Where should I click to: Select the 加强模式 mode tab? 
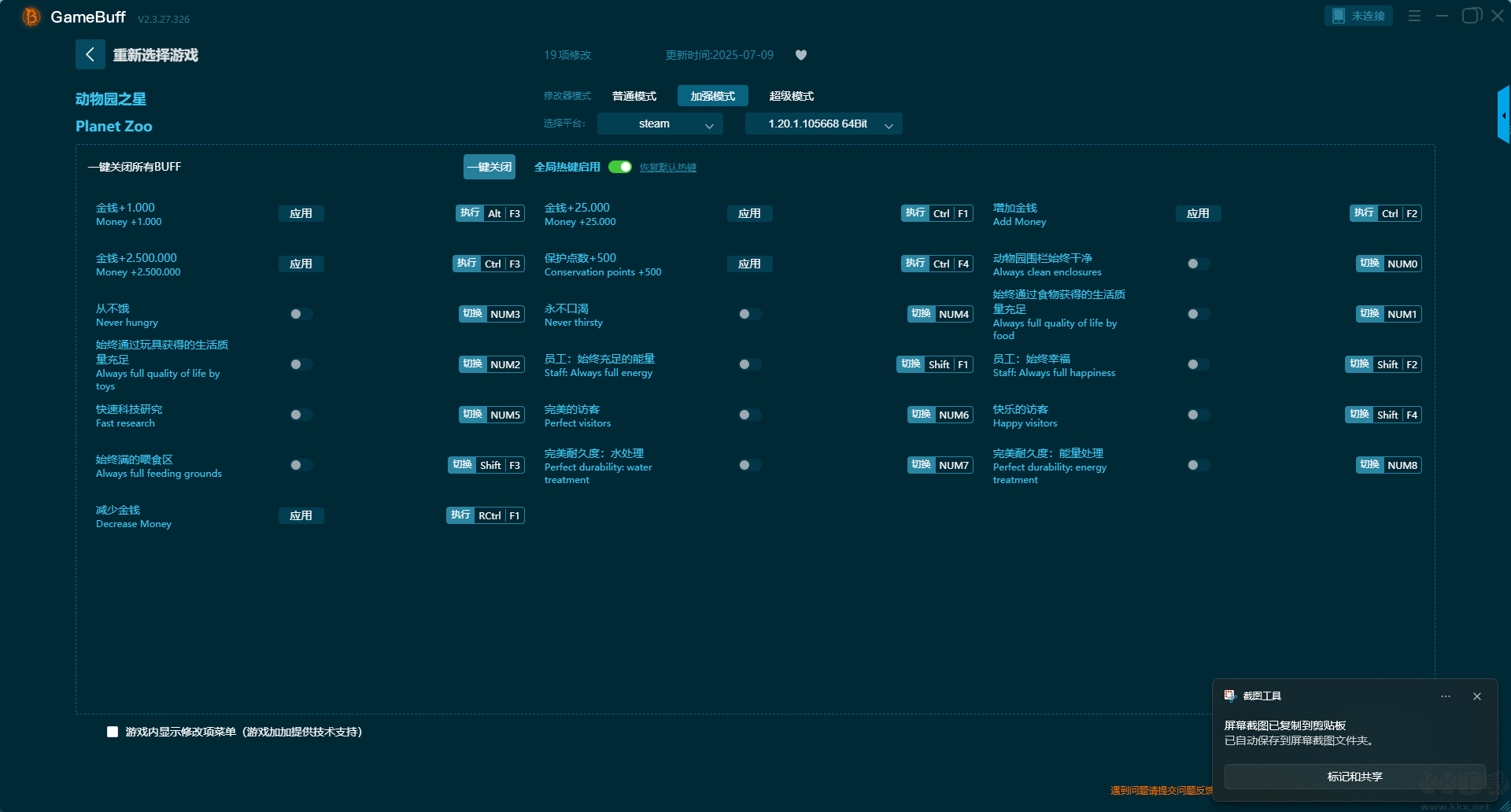712,96
